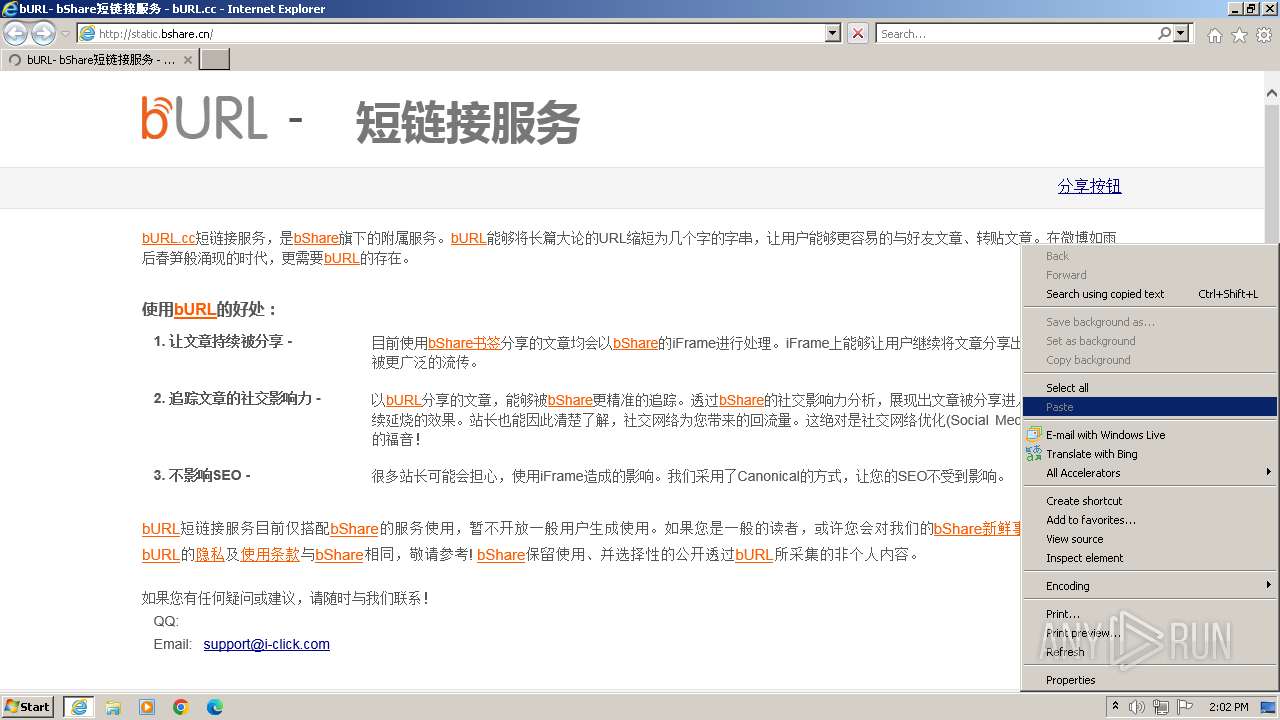Open Favorites with the star icon
Viewport: 1280px width, 720px height.
1239,35
